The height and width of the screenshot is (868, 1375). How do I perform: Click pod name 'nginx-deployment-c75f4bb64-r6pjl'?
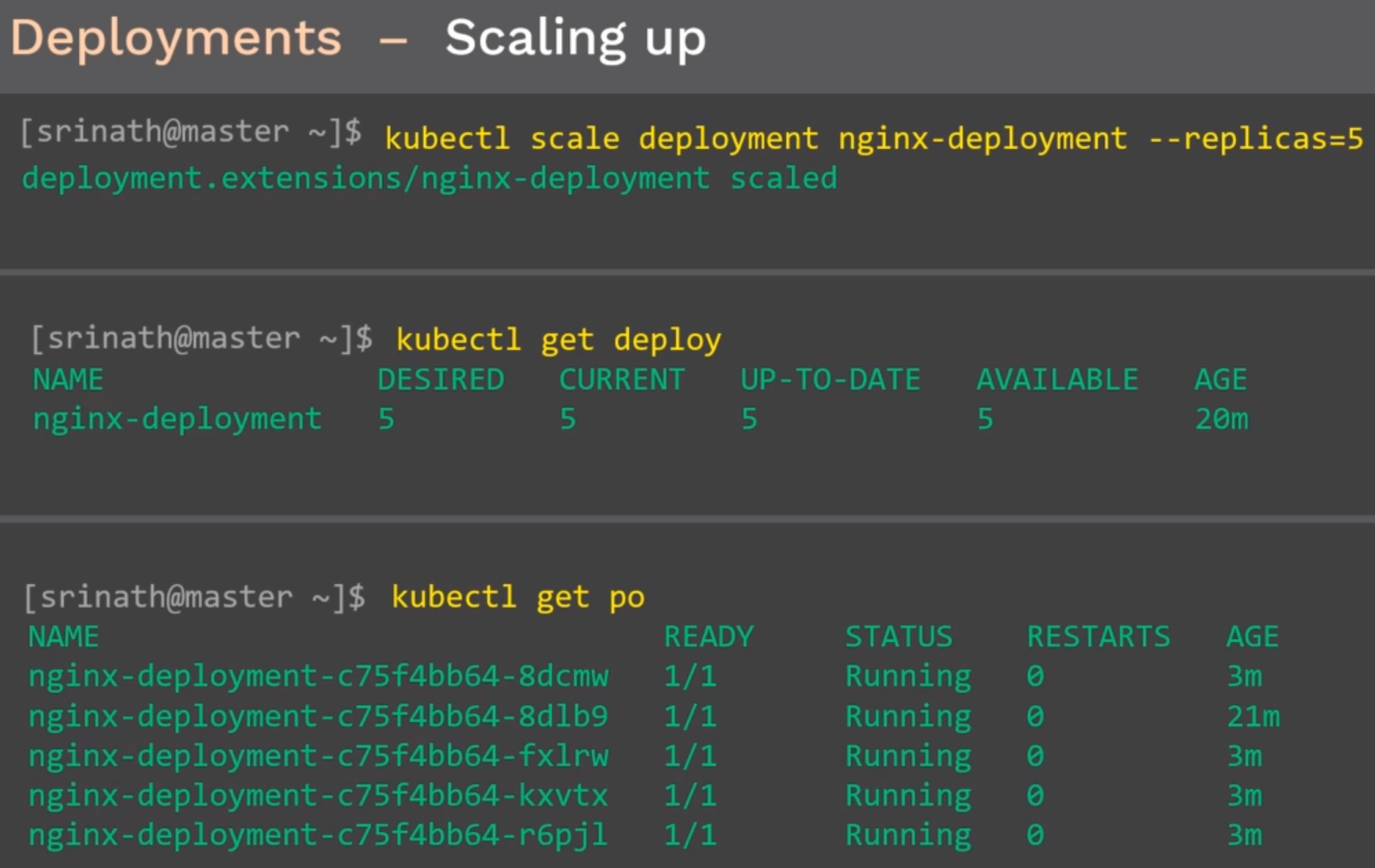pos(318,836)
